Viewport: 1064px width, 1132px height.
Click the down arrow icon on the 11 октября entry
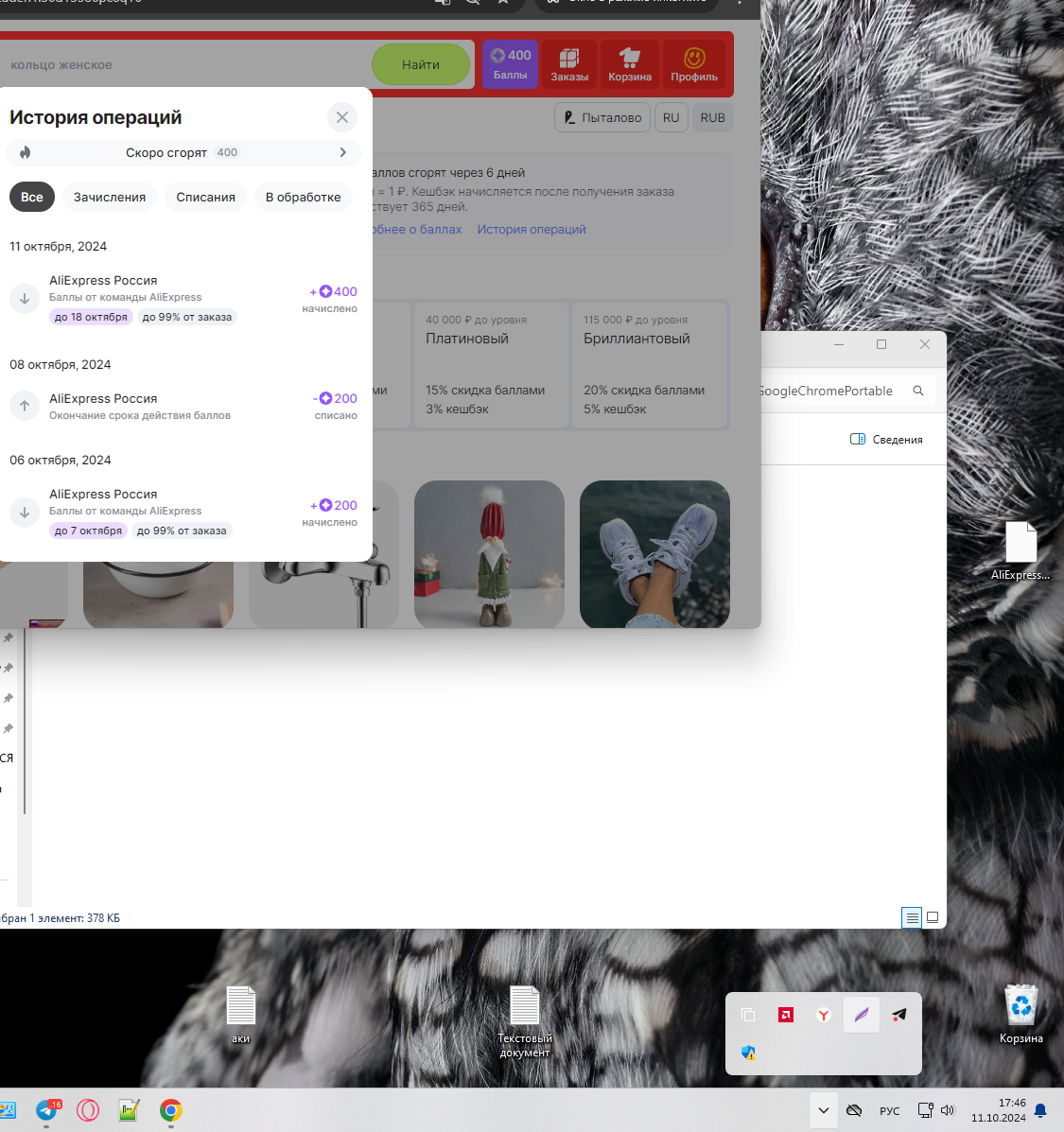click(25, 298)
